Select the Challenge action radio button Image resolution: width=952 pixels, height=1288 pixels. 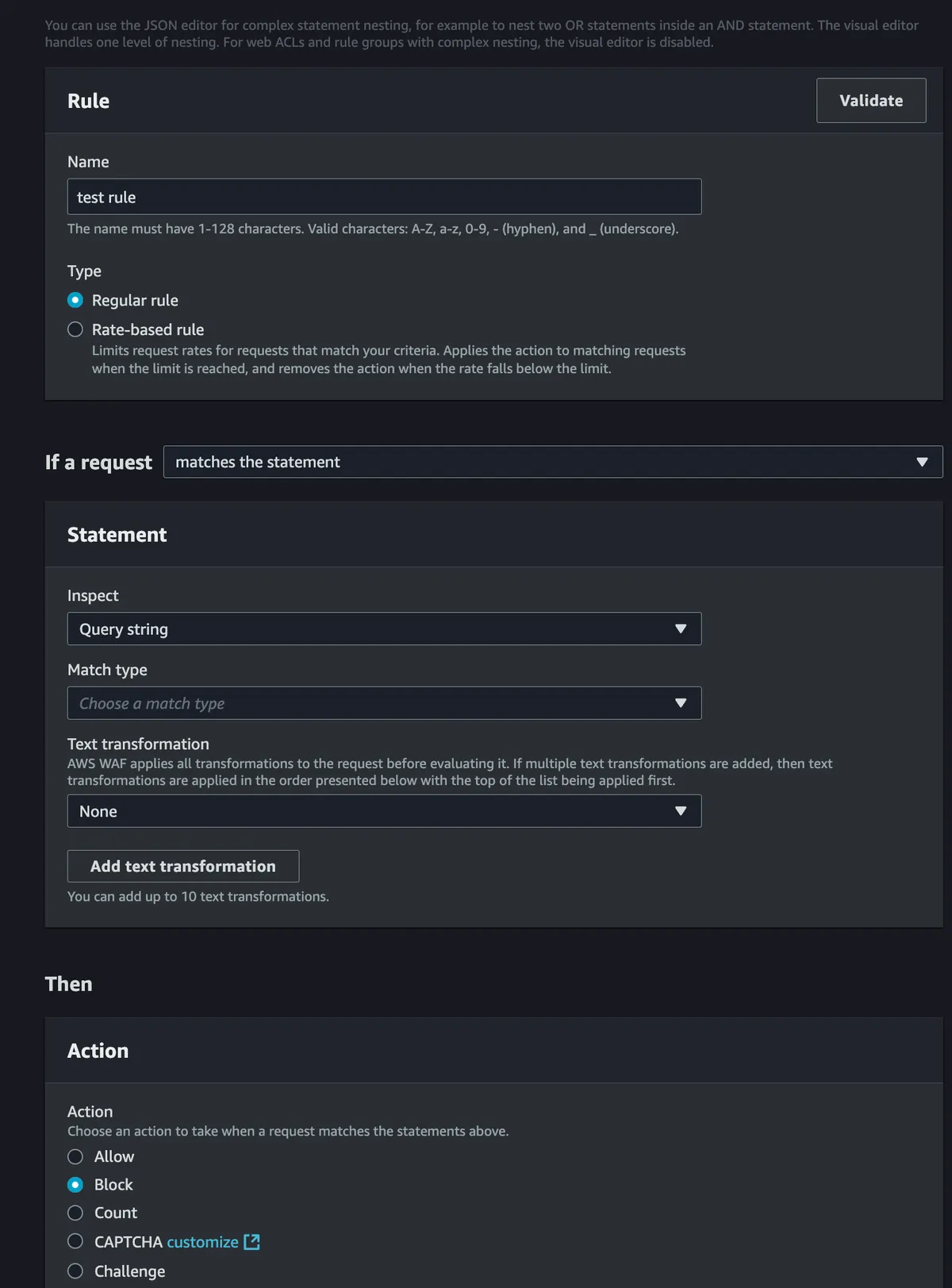click(75, 1271)
